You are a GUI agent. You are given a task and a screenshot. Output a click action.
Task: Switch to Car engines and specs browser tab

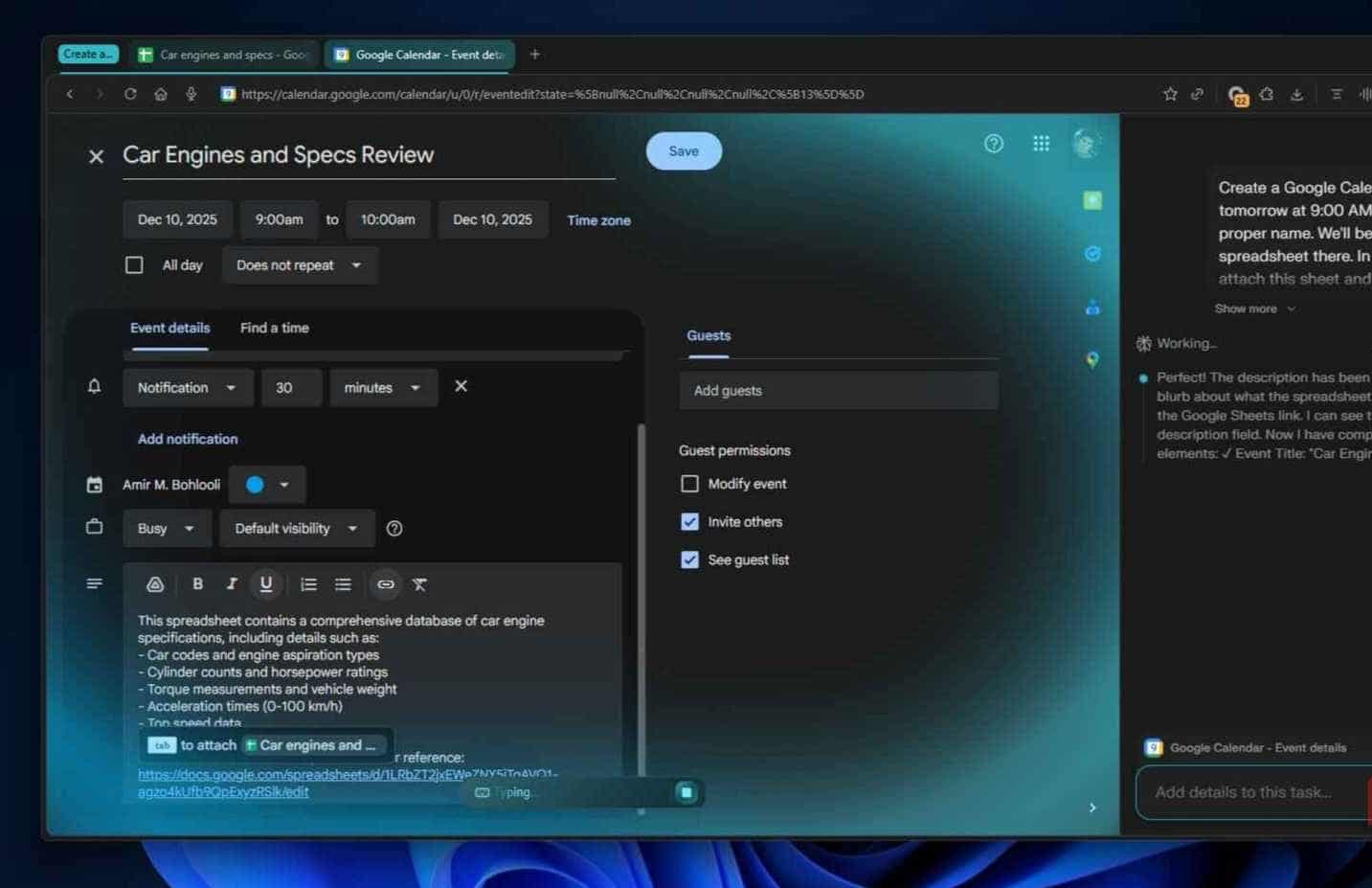point(224,55)
